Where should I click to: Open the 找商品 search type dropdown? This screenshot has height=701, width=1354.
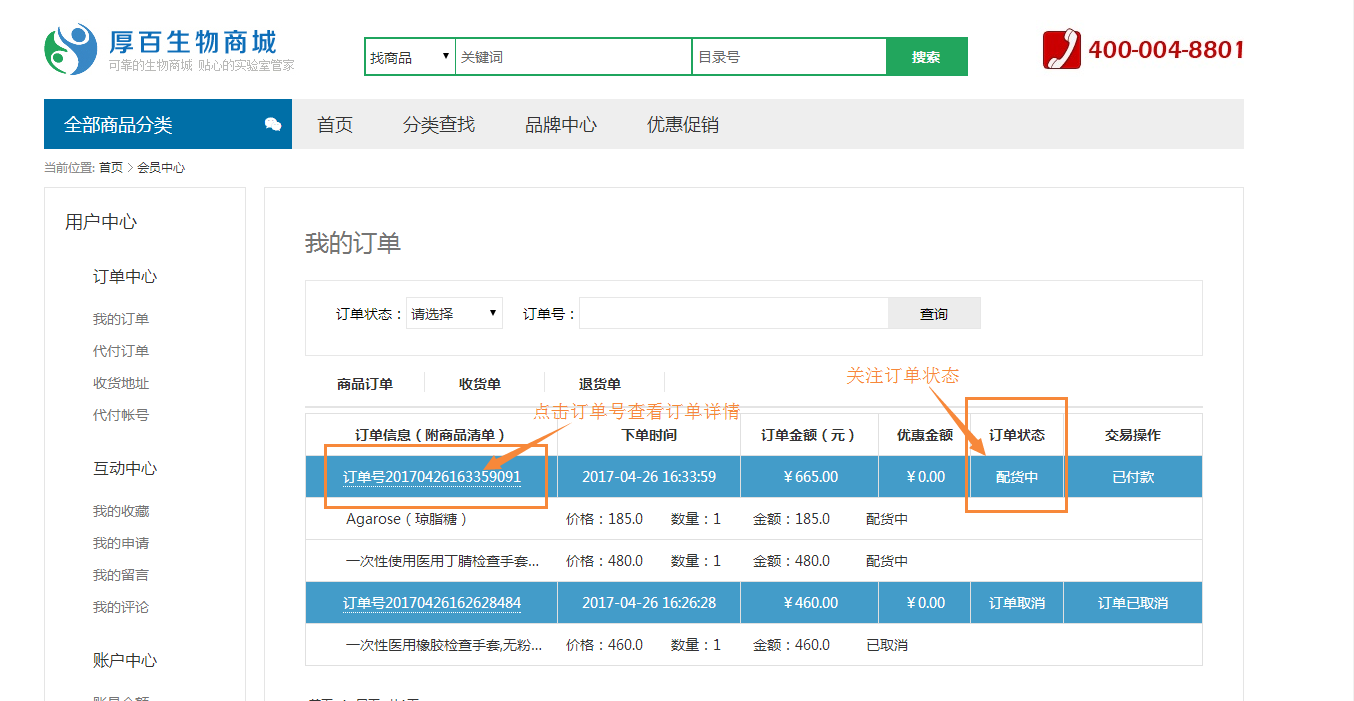[x=410, y=57]
